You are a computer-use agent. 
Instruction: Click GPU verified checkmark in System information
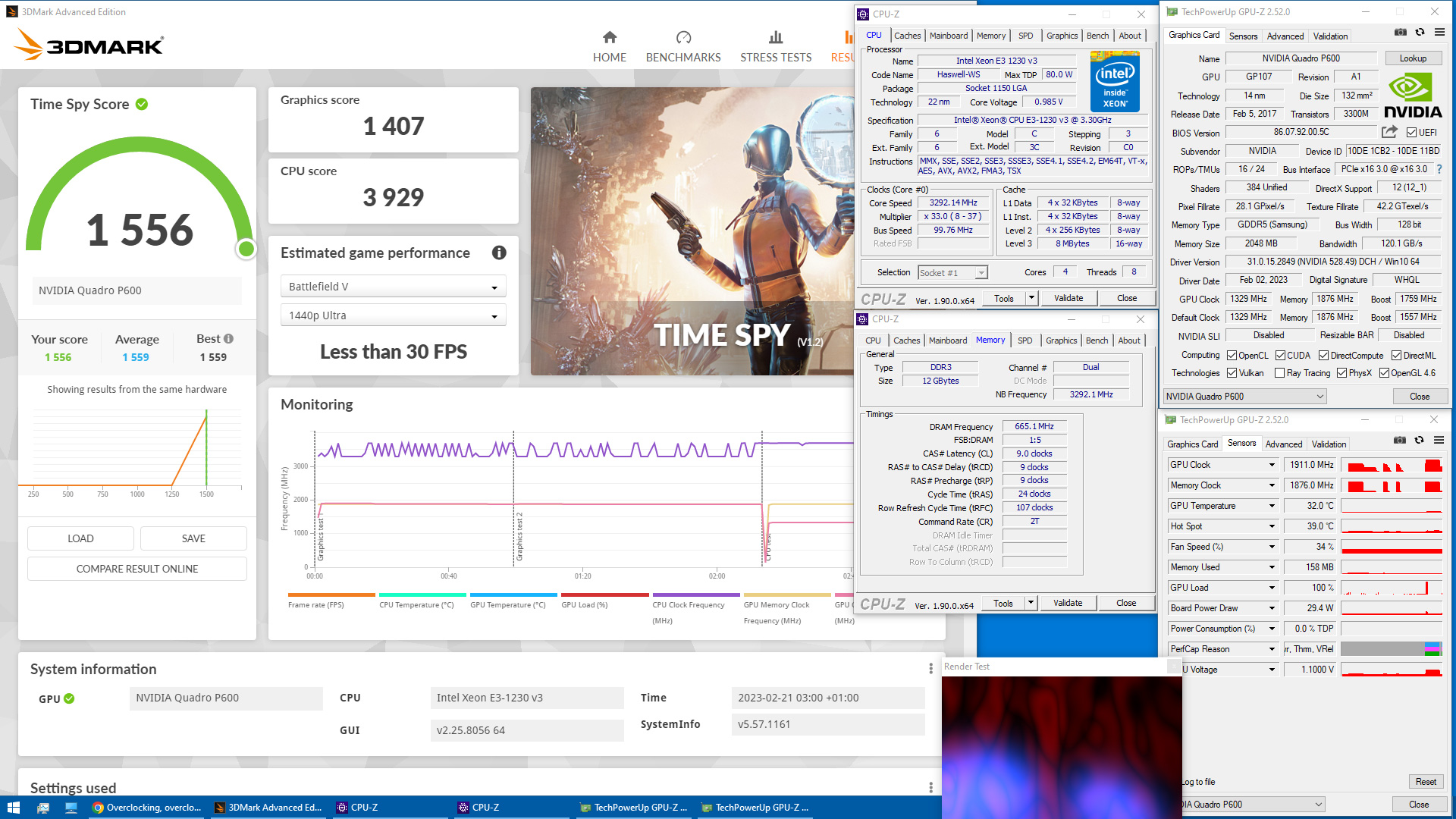(x=69, y=698)
